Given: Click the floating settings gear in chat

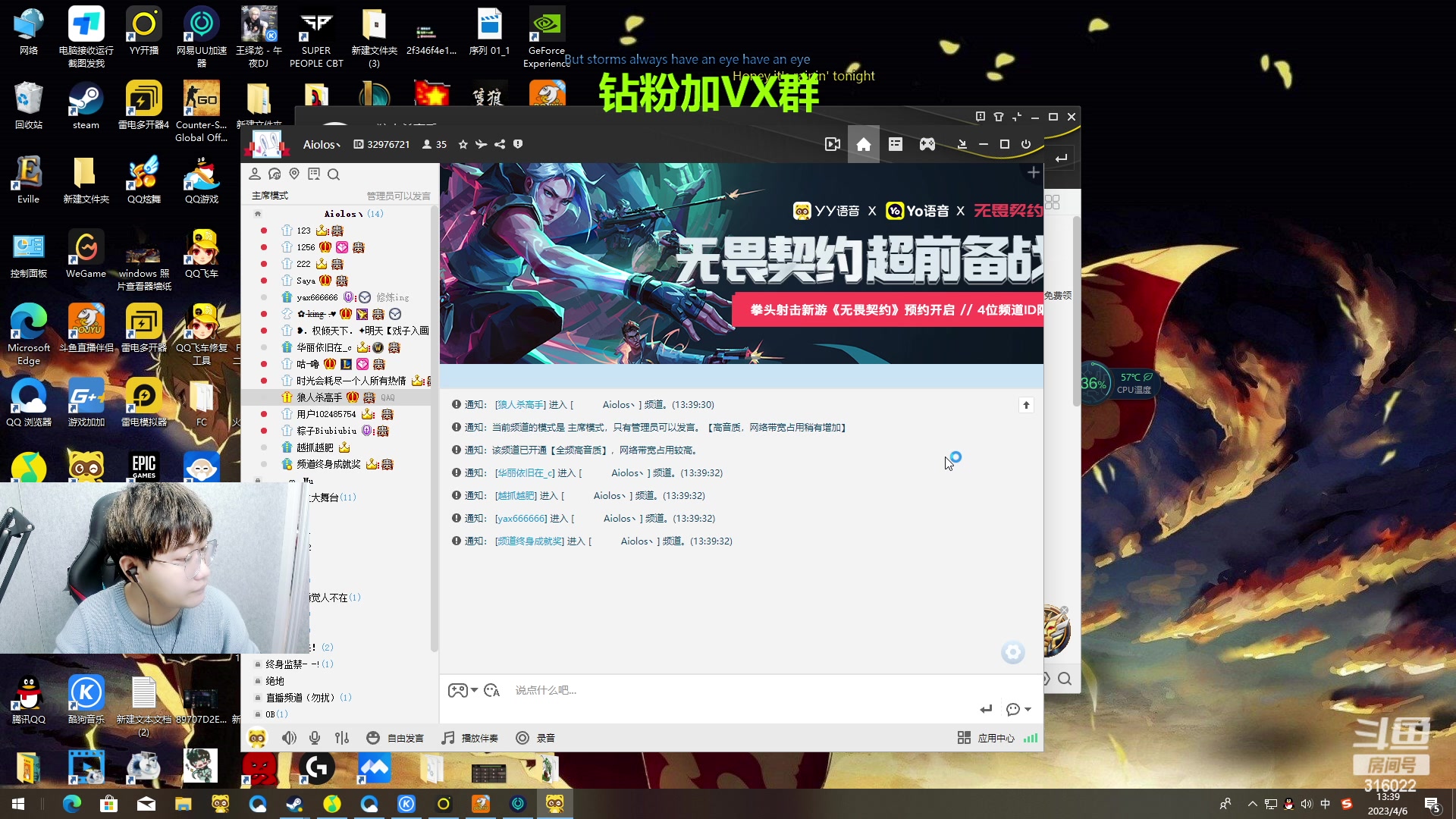Looking at the screenshot, I should [1012, 652].
